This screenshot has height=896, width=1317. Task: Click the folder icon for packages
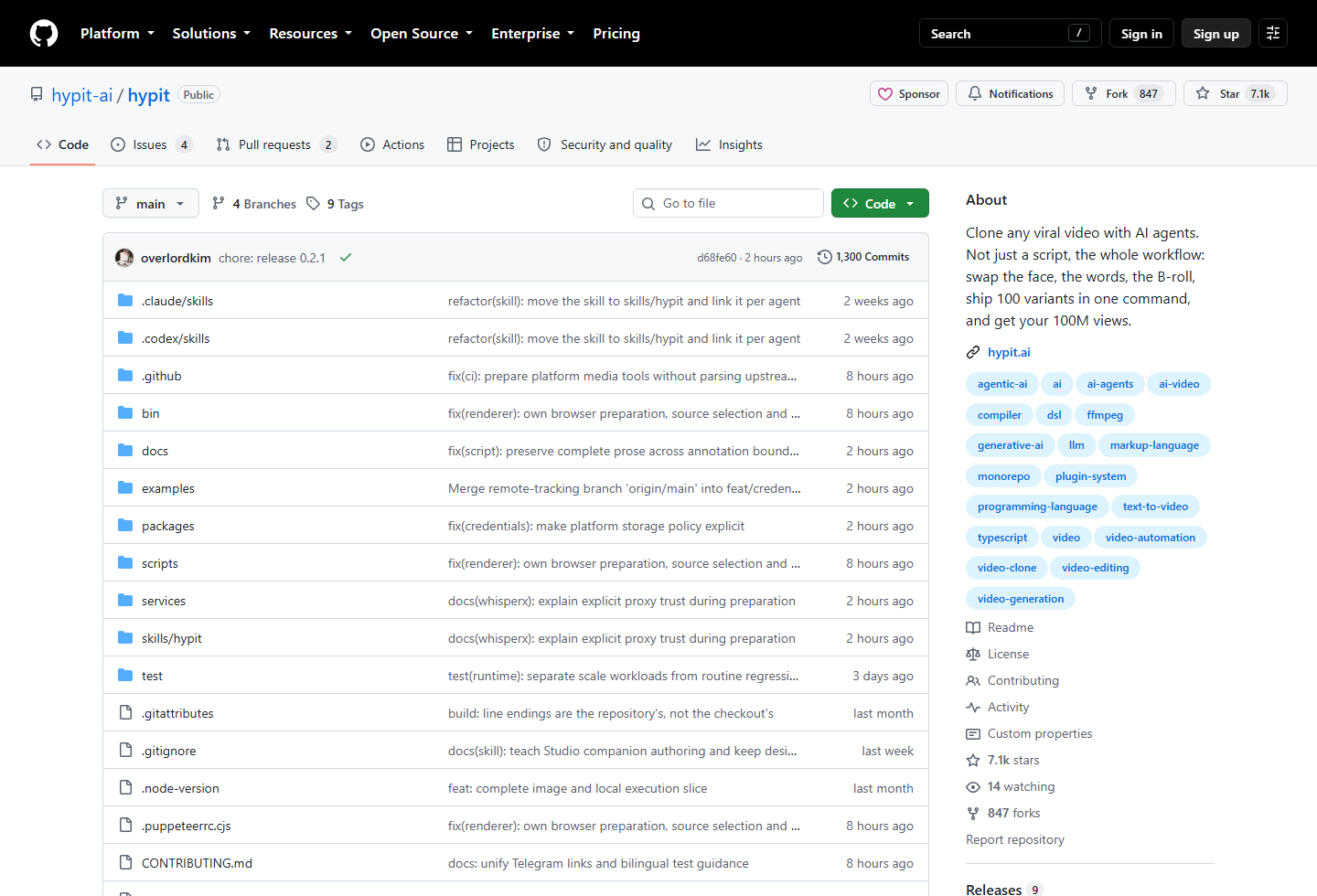click(x=125, y=526)
